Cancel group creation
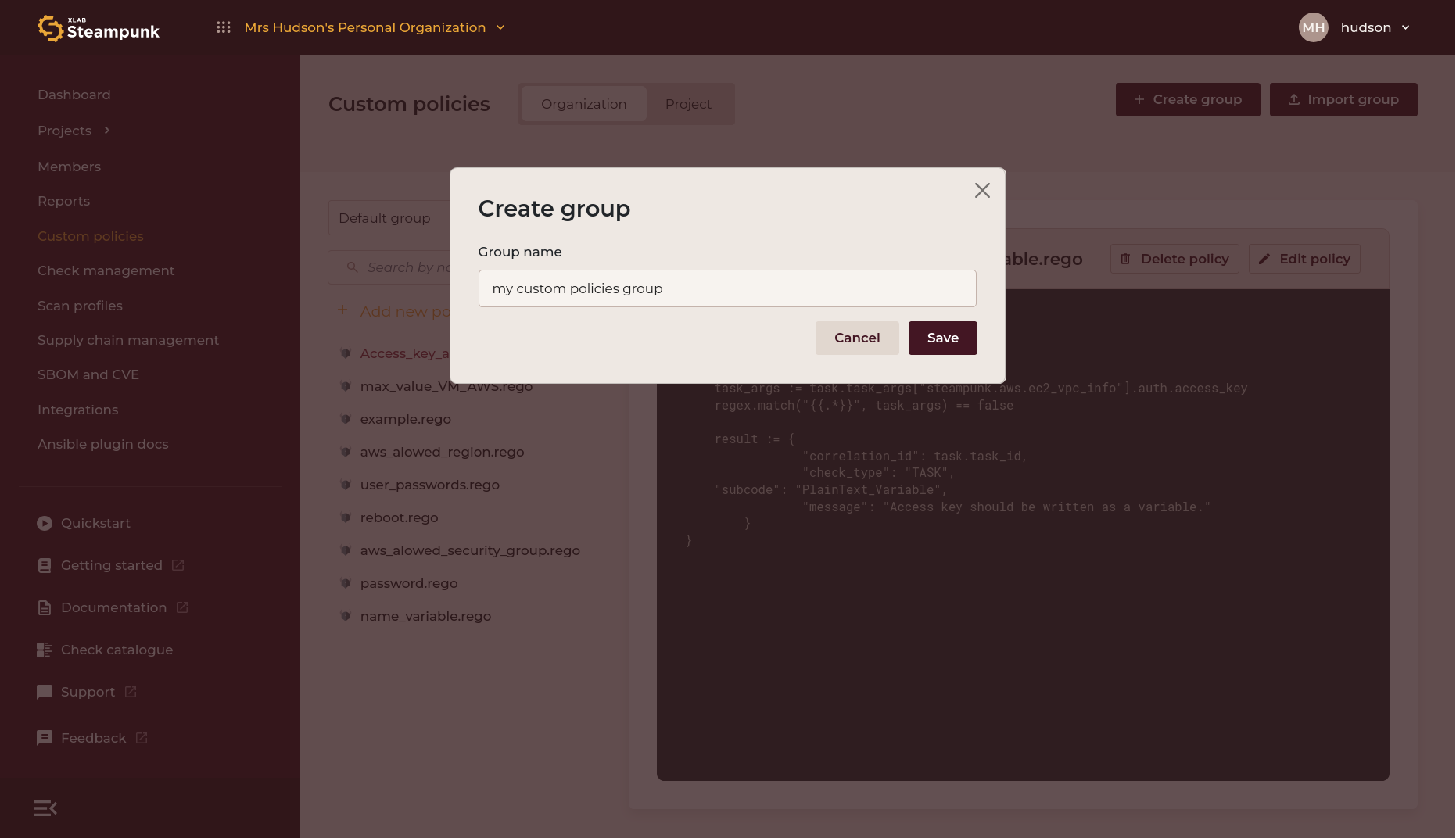The width and height of the screenshot is (1456, 838). pos(857,338)
